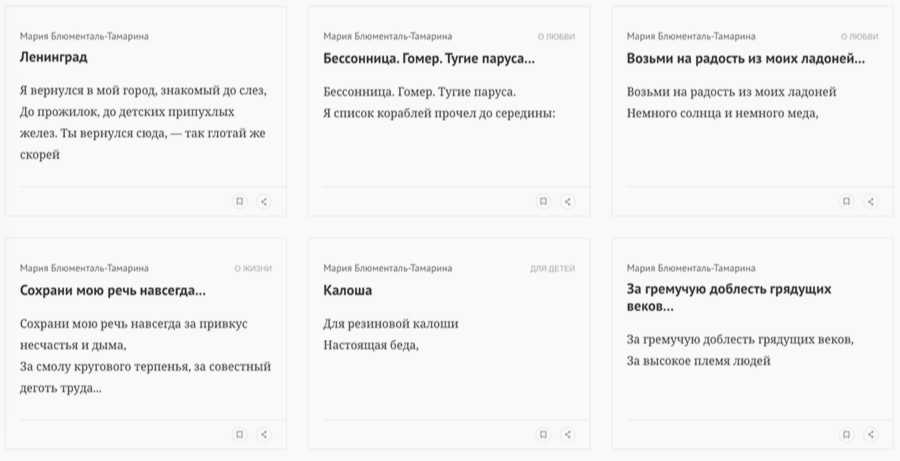This screenshot has width=900, height=461.
Task: Open the poem За гремучую доблесть грядущих веков…
Action: tap(729, 297)
